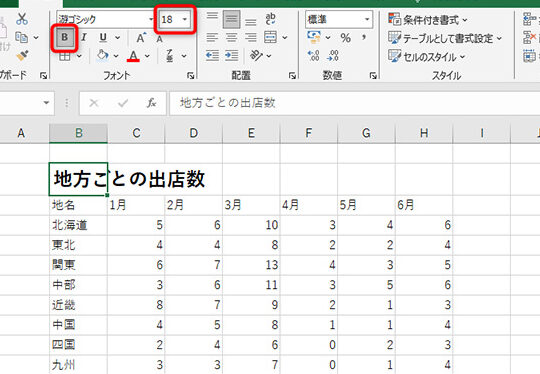
Task: Select the 3月 header cell
Action: coord(251,205)
